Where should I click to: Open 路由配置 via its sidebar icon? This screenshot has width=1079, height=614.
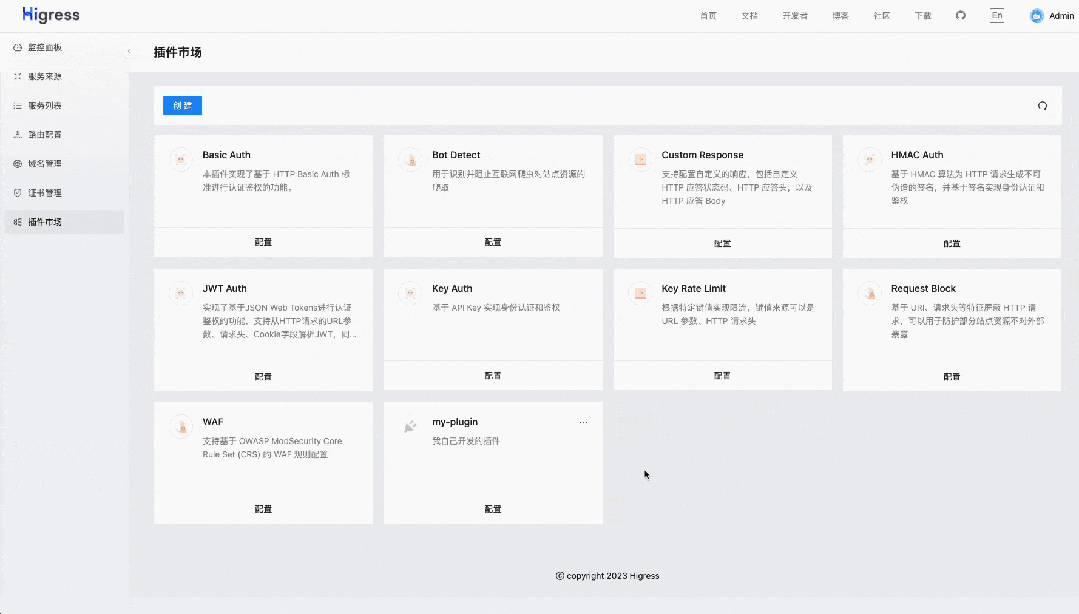click(x=16, y=134)
